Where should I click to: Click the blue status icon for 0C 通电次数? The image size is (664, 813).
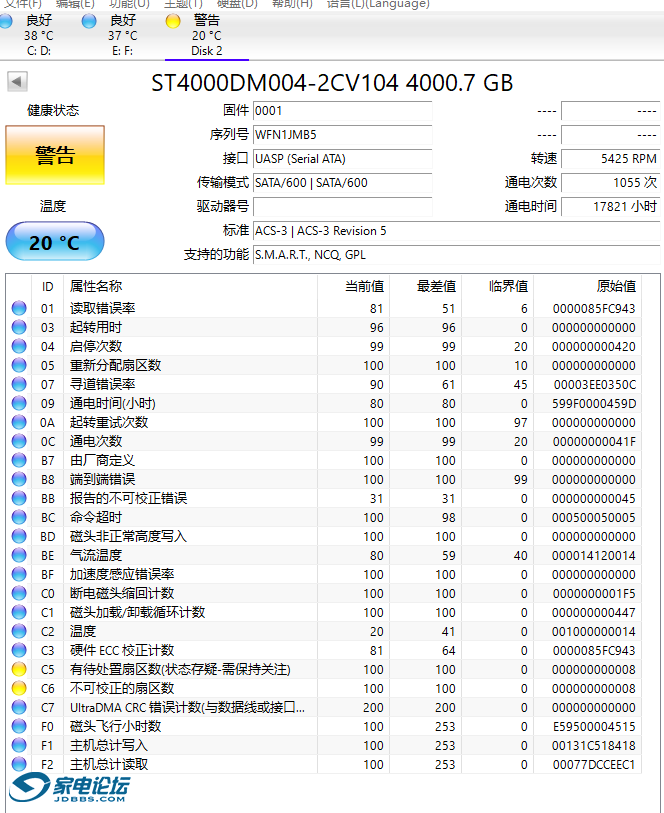coord(19,441)
